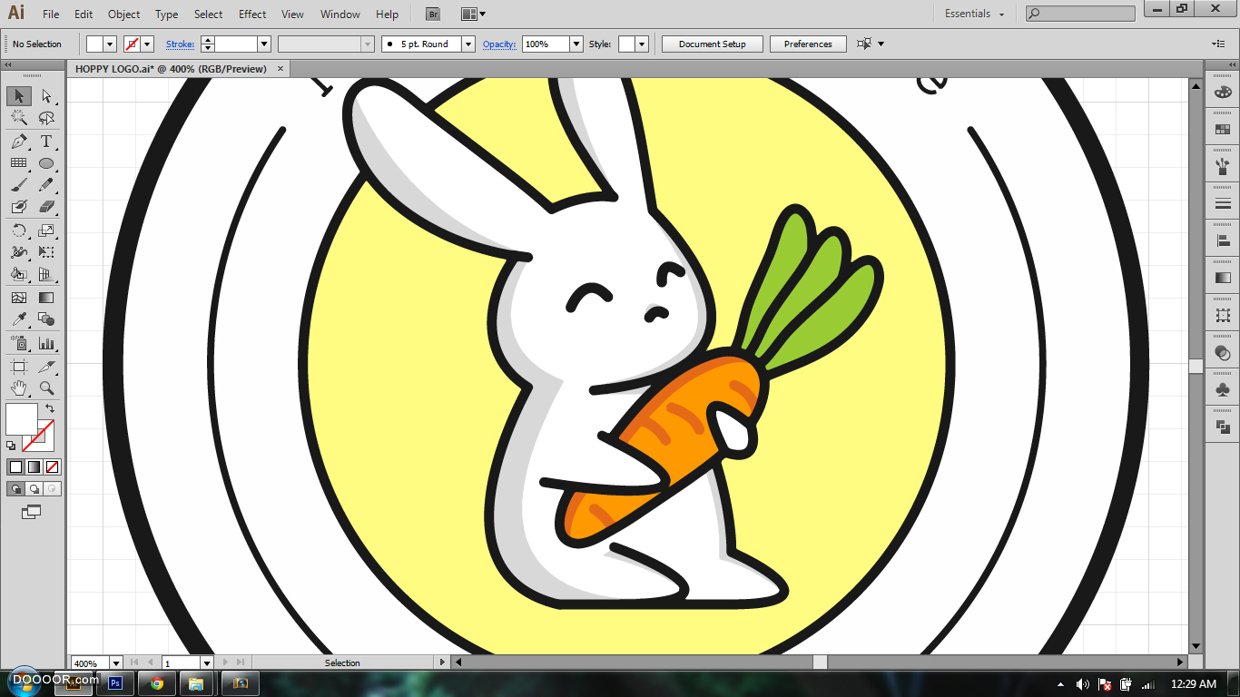The image size is (1240, 697).
Task: Enable Draw Normal mode
Action: pyautogui.click(x=15, y=489)
